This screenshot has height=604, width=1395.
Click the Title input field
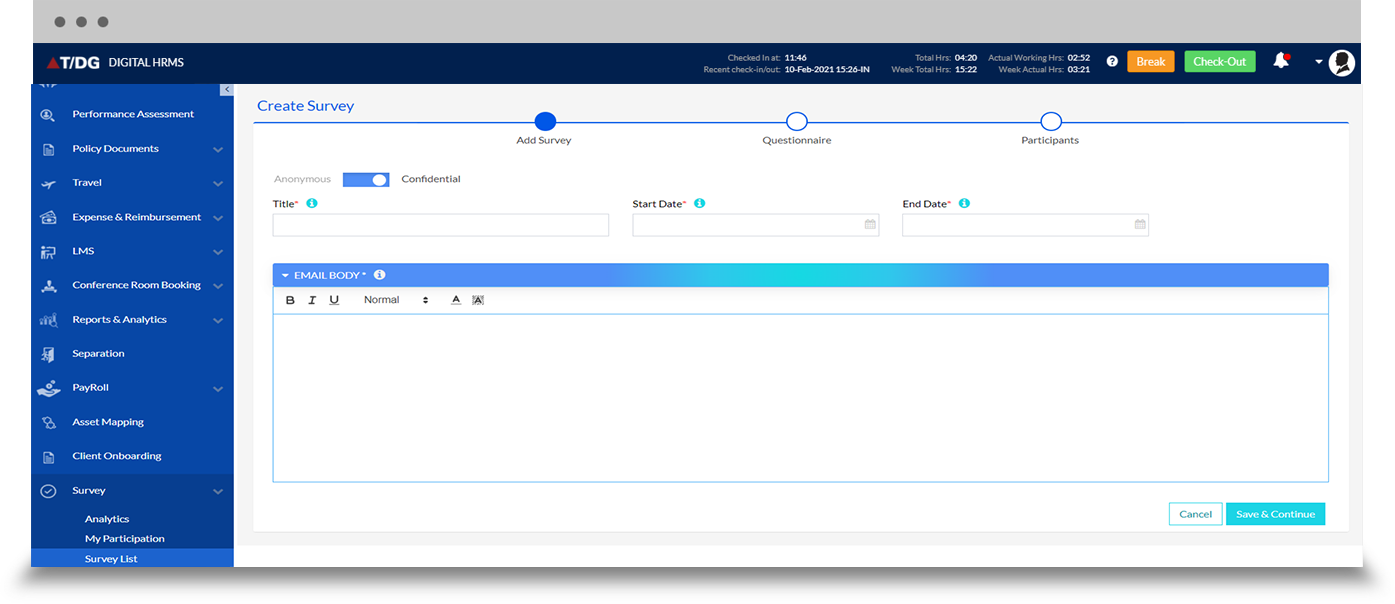(441, 225)
